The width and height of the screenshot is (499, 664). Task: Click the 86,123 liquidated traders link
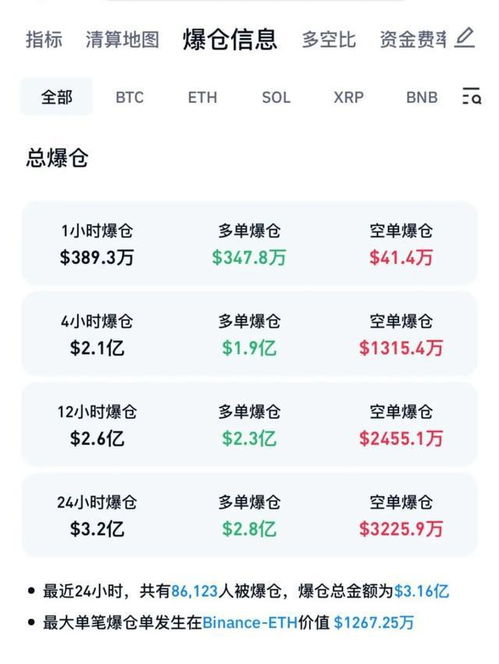[x=194, y=591]
